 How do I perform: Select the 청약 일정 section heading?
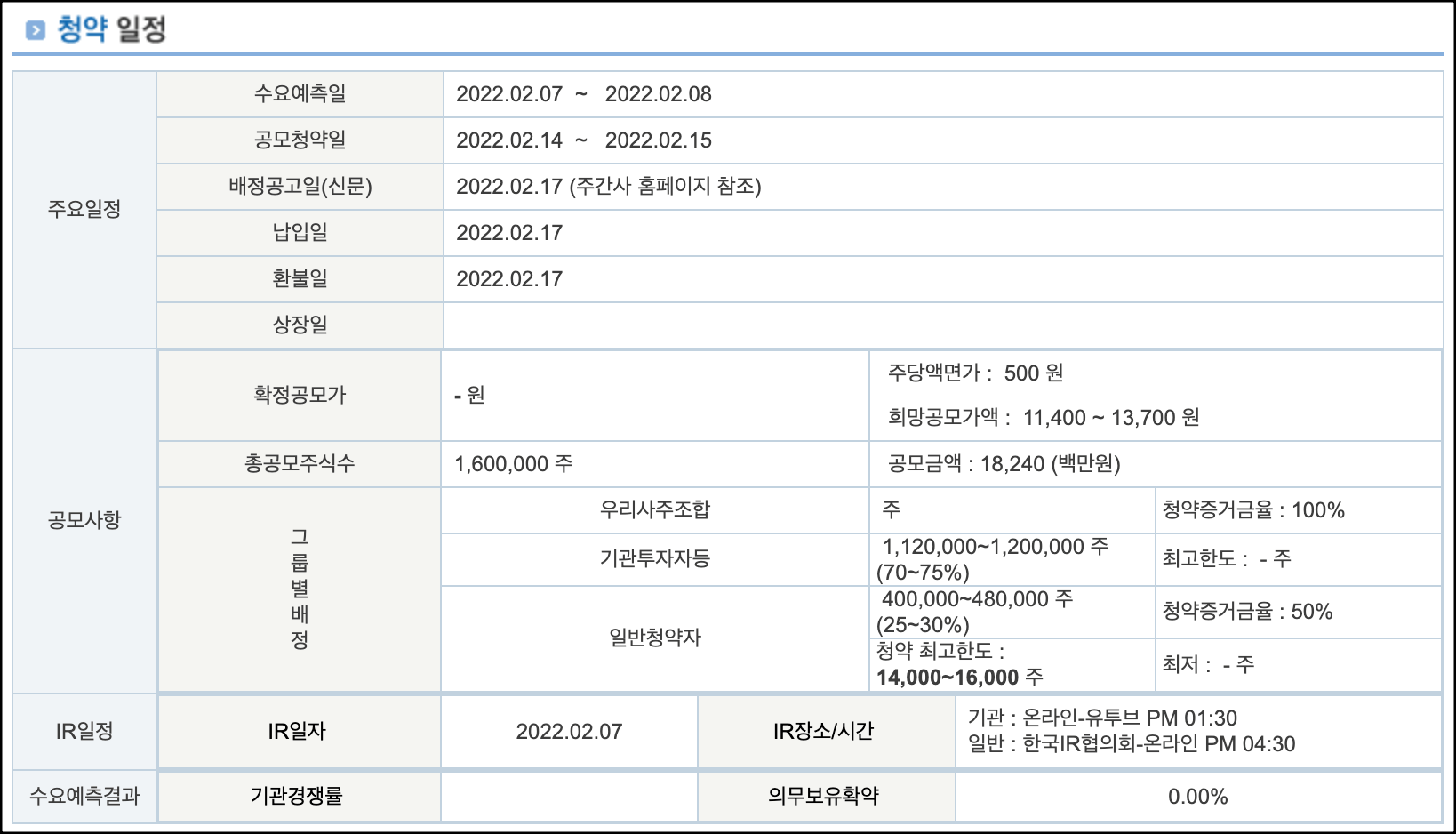click(x=112, y=29)
